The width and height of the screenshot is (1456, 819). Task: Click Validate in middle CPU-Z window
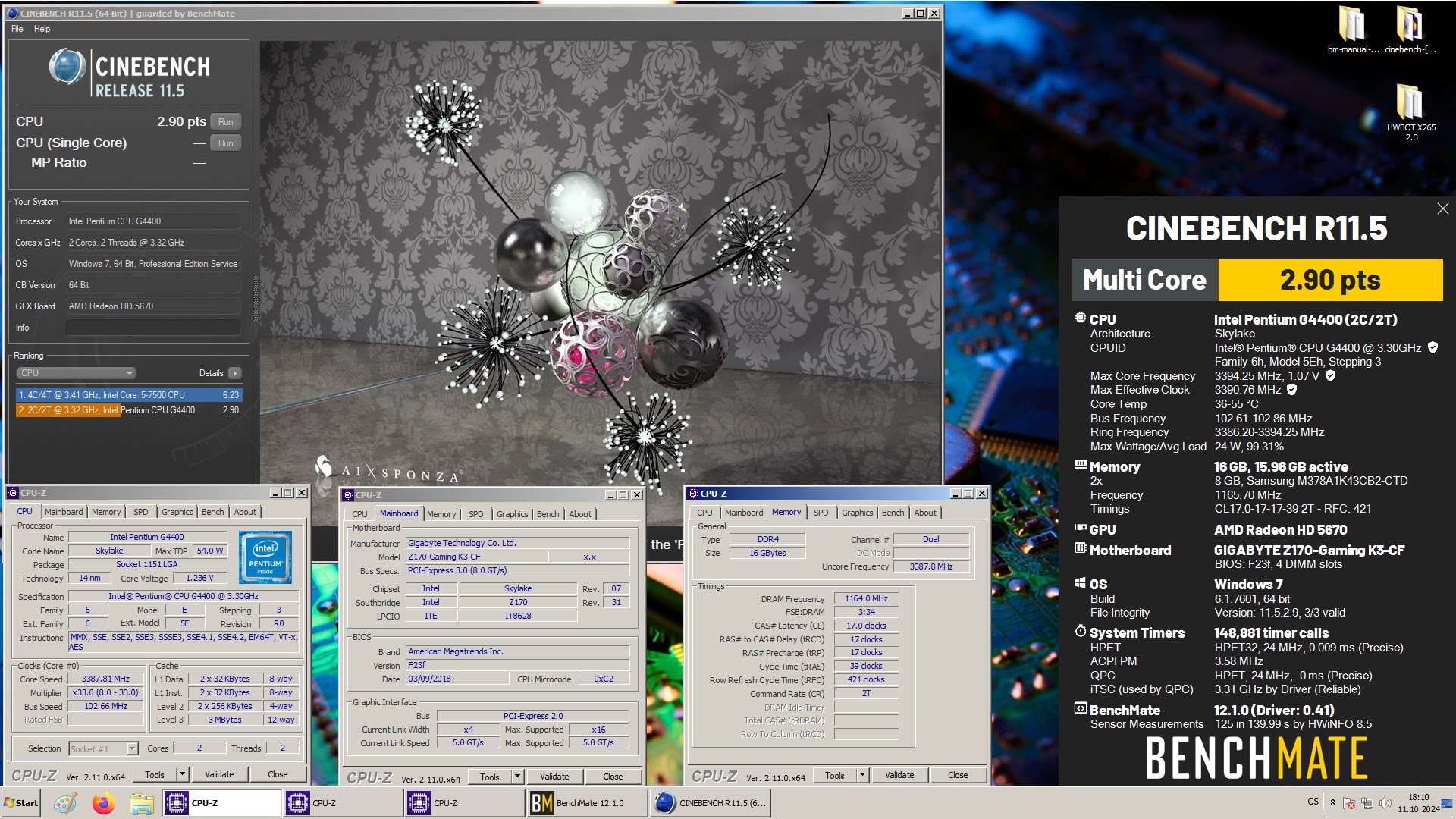tap(554, 777)
